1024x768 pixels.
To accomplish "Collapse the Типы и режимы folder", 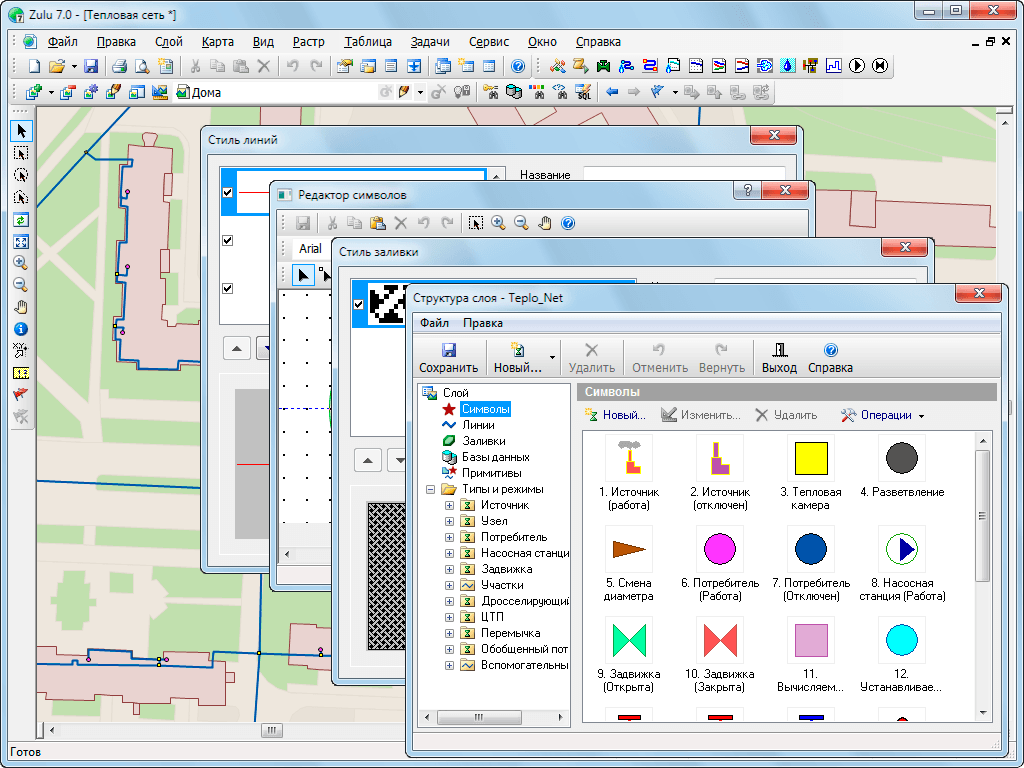I will coord(431,489).
